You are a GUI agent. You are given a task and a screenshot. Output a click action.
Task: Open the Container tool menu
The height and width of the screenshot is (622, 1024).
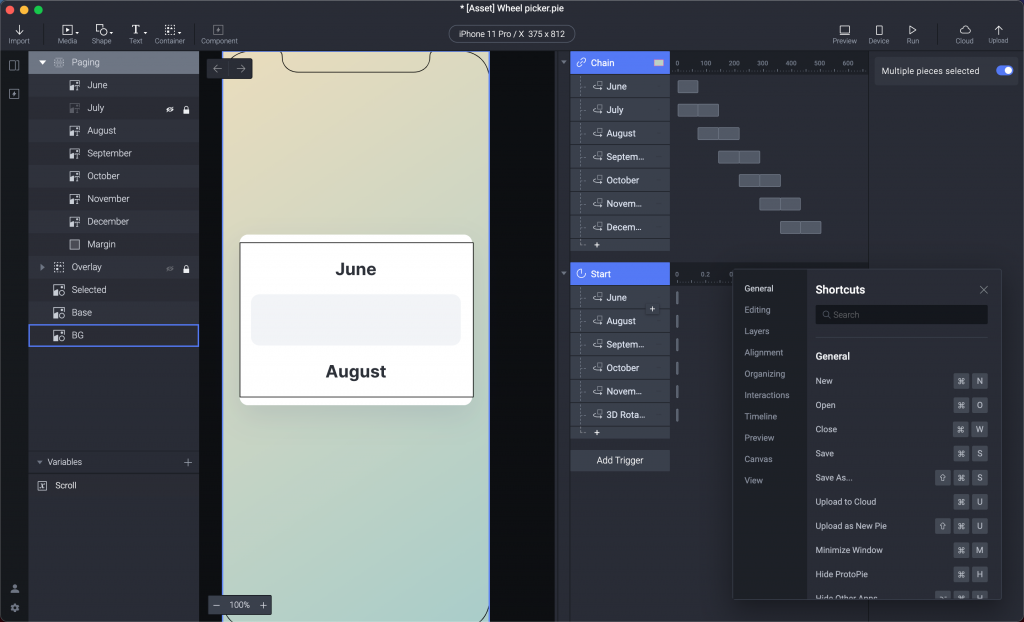click(x=170, y=34)
